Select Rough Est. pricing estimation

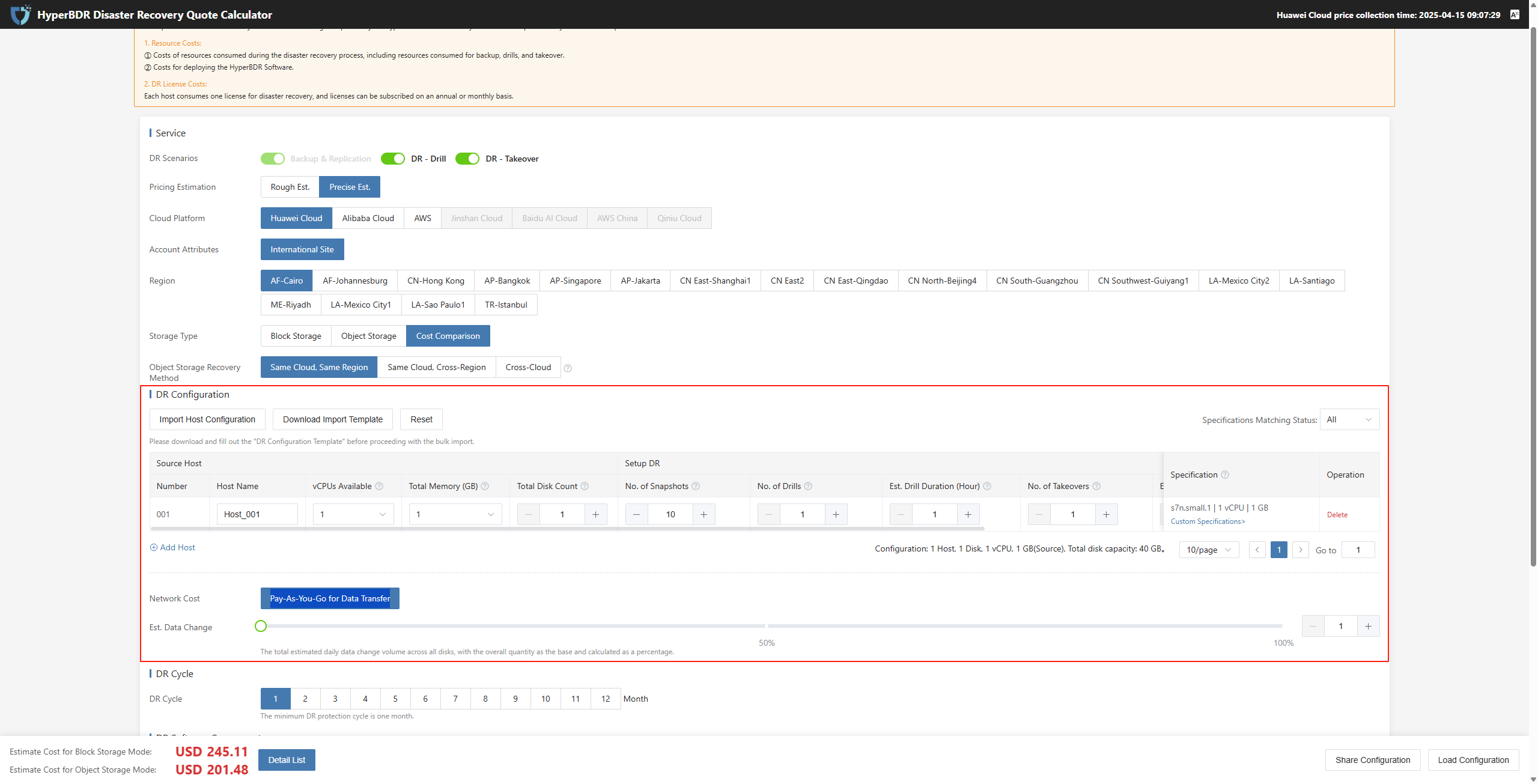tap(290, 187)
